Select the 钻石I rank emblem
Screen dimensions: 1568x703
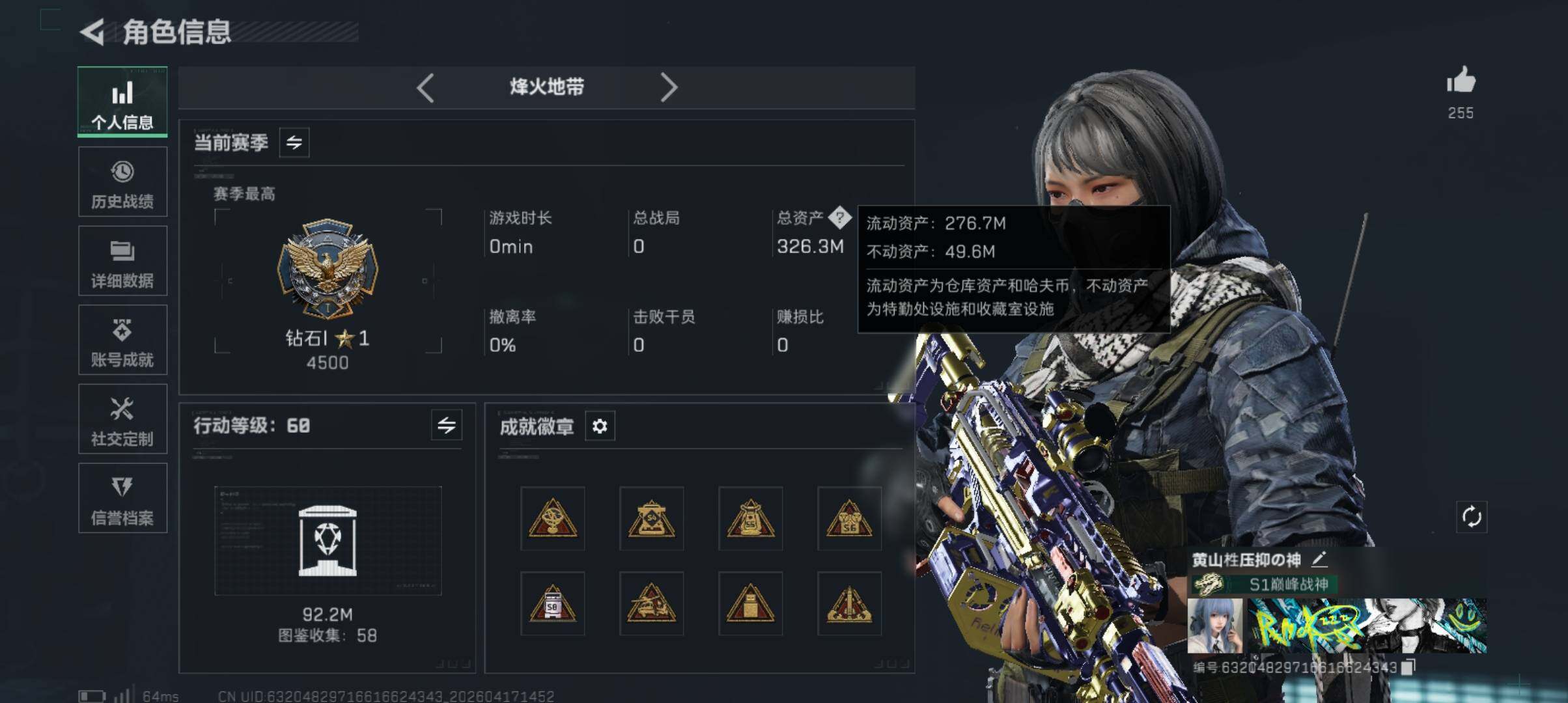click(x=328, y=269)
